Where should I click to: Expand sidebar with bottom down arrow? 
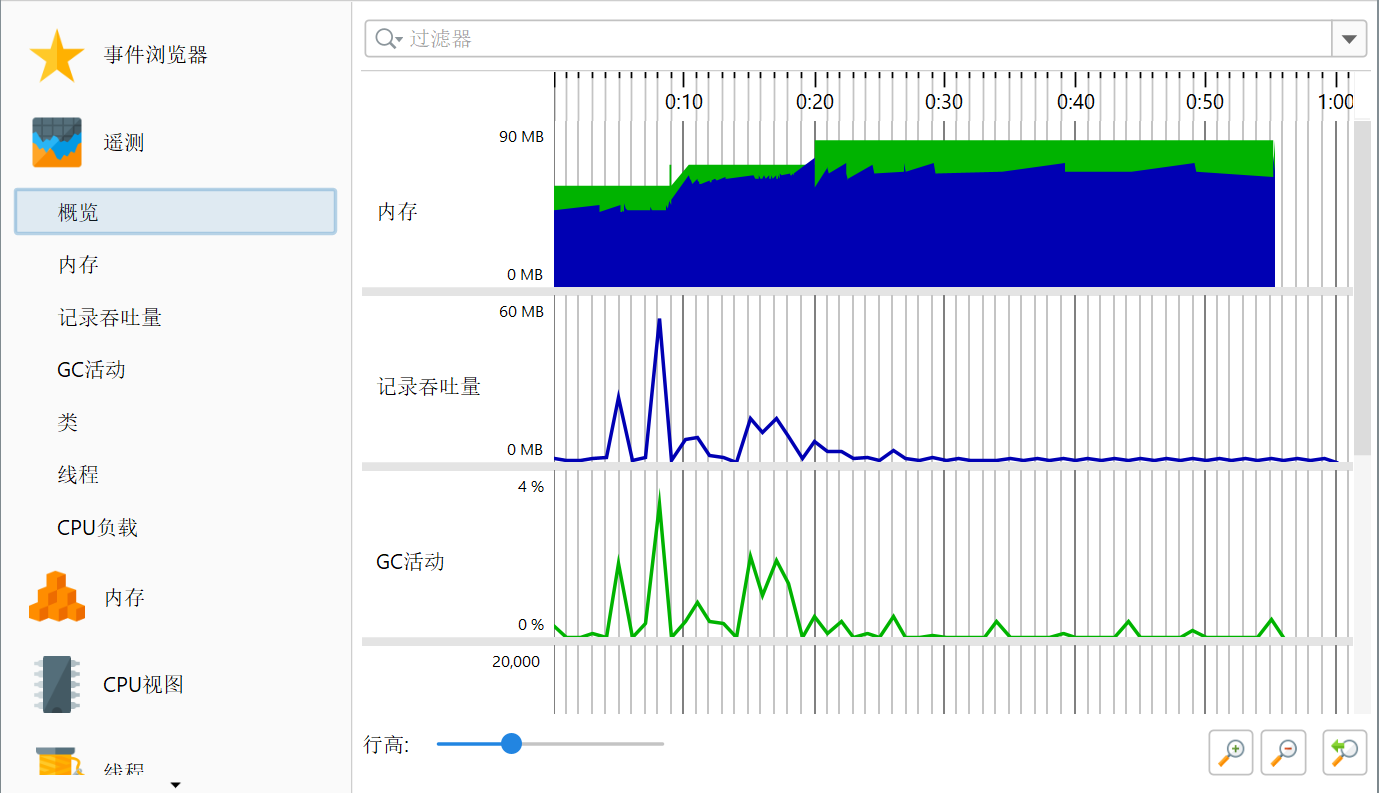pos(176,785)
